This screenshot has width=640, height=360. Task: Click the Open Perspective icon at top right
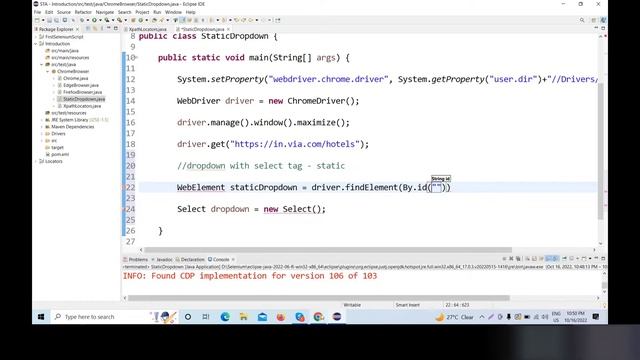[594, 20]
